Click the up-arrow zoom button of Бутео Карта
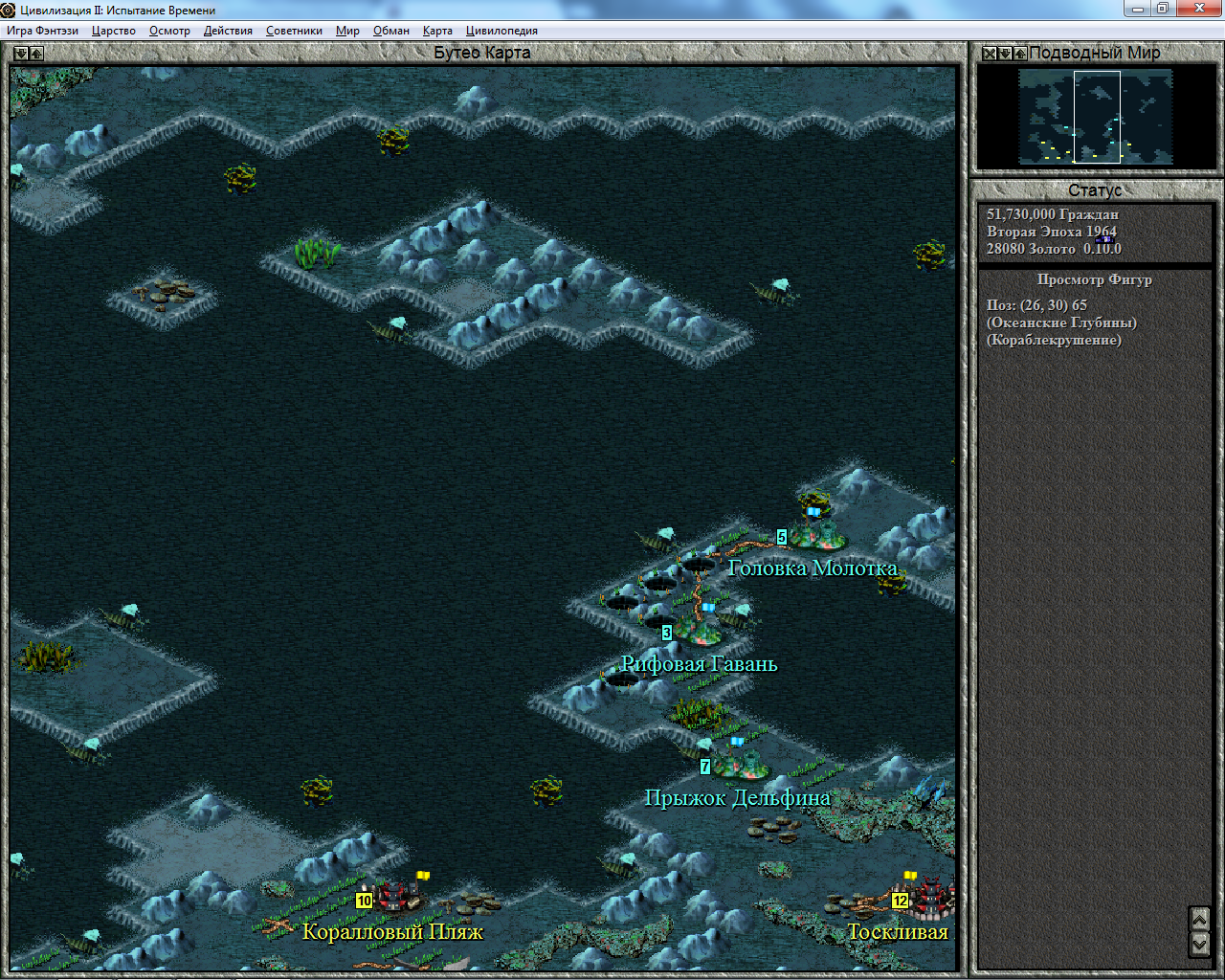Screen dimensions: 1225x980 coord(35,54)
